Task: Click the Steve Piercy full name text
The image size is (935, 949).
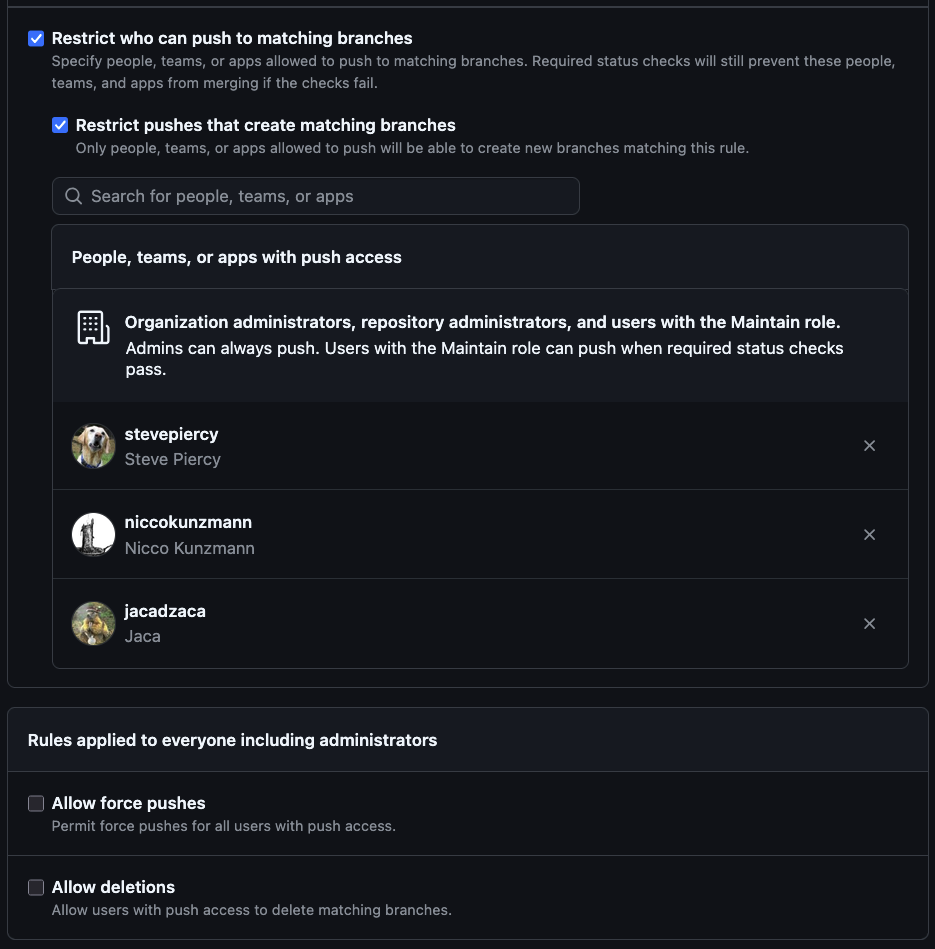Action: tap(172, 459)
